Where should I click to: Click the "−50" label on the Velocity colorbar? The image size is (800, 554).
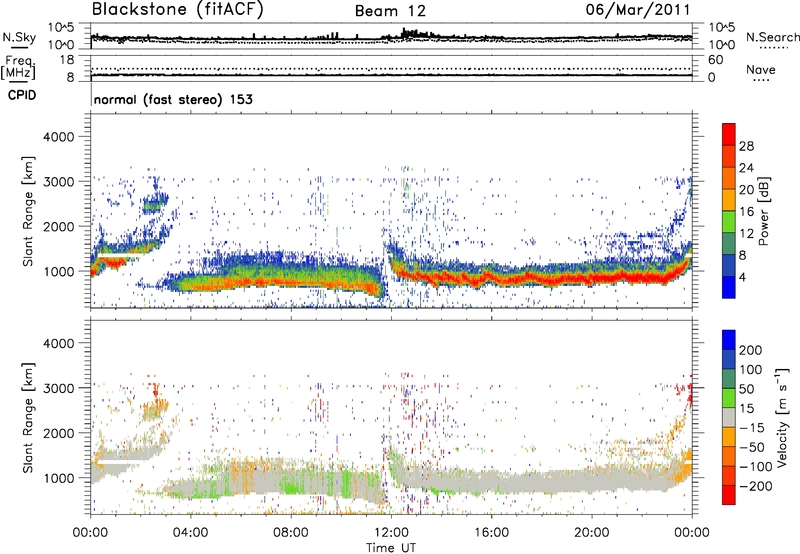(752, 447)
